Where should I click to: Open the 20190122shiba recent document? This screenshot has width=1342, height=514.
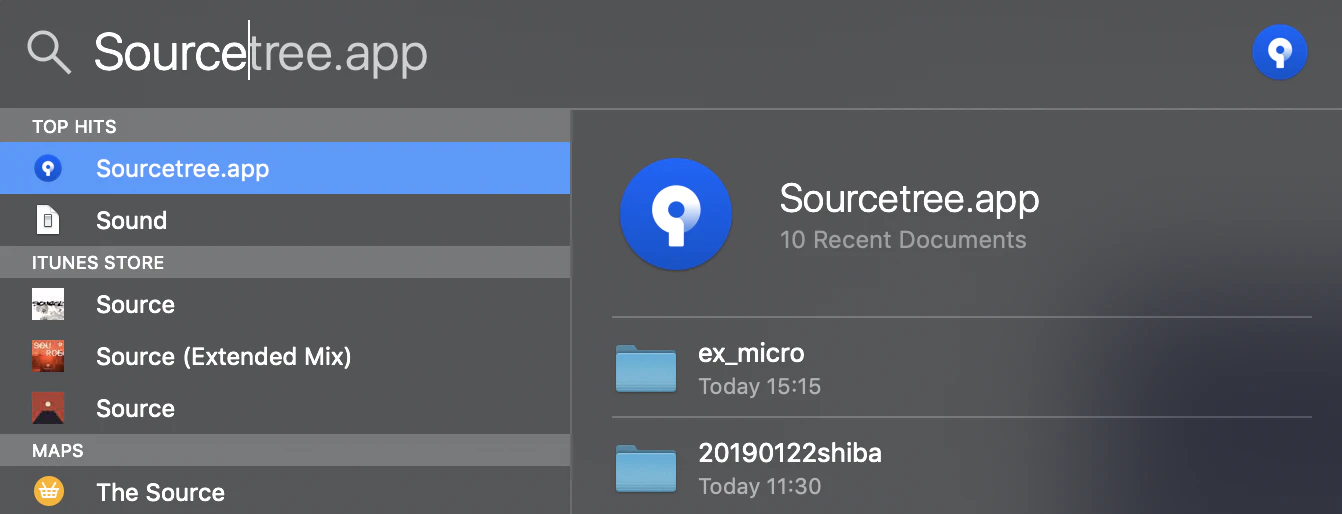point(961,466)
